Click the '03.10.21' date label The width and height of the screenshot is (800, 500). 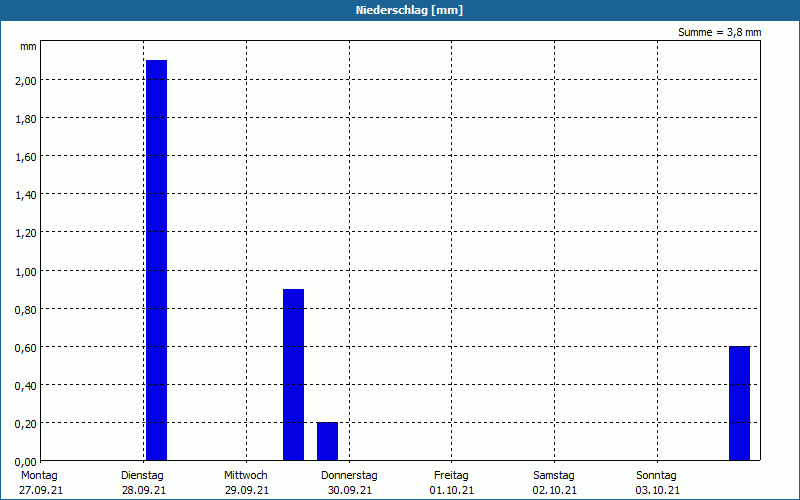pyautogui.click(x=658, y=491)
